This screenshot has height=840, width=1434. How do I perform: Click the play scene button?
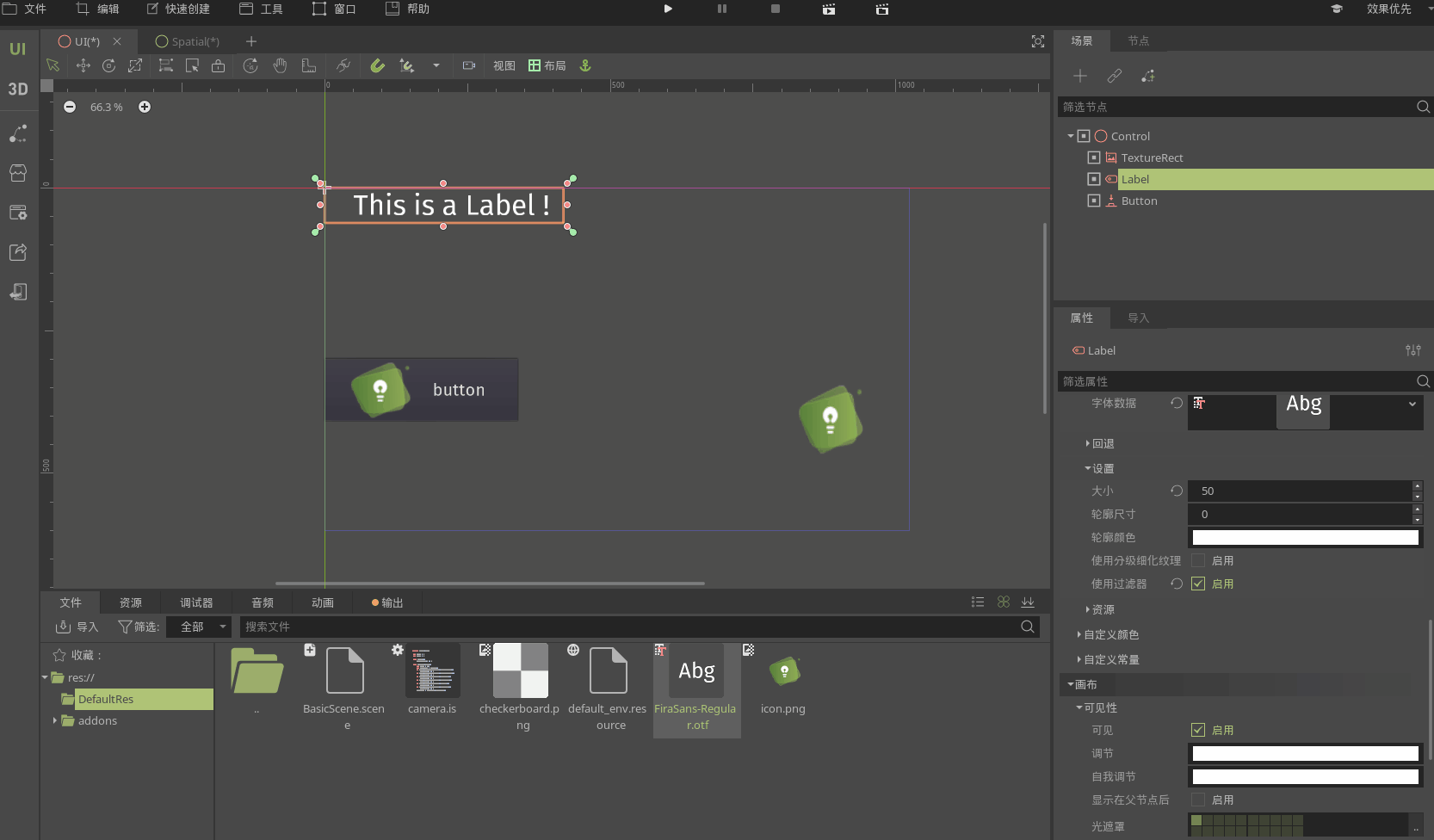(x=668, y=9)
